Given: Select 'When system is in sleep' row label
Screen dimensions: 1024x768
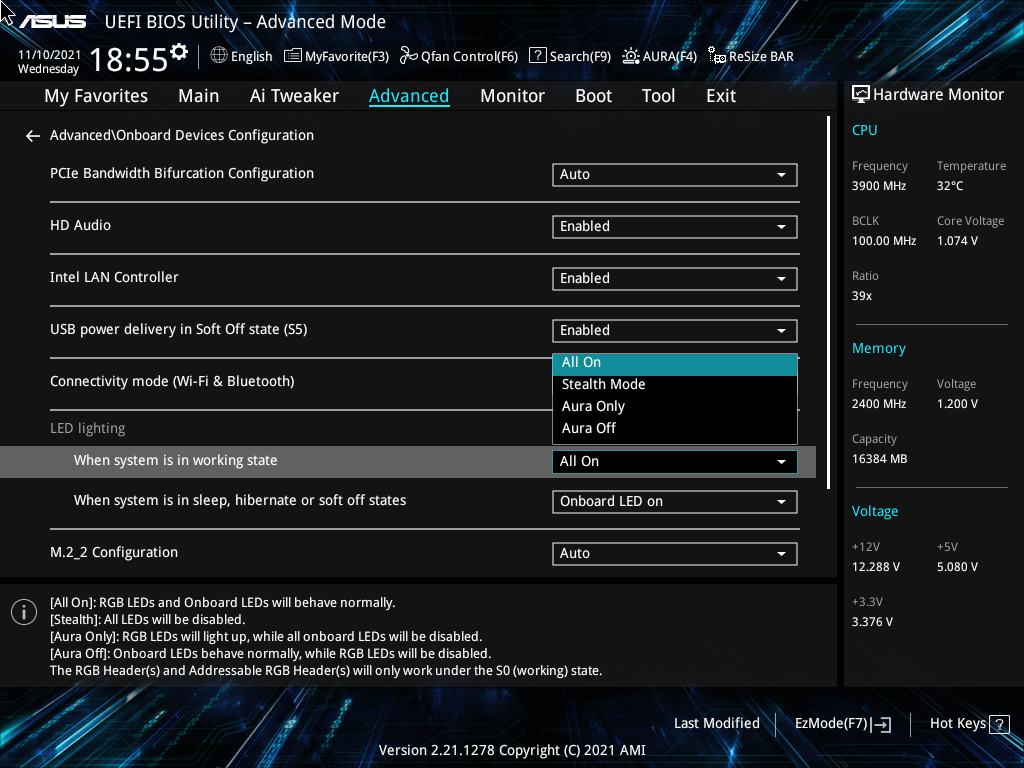Looking at the screenshot, I should pyautogui.click(x=240, y=501).
